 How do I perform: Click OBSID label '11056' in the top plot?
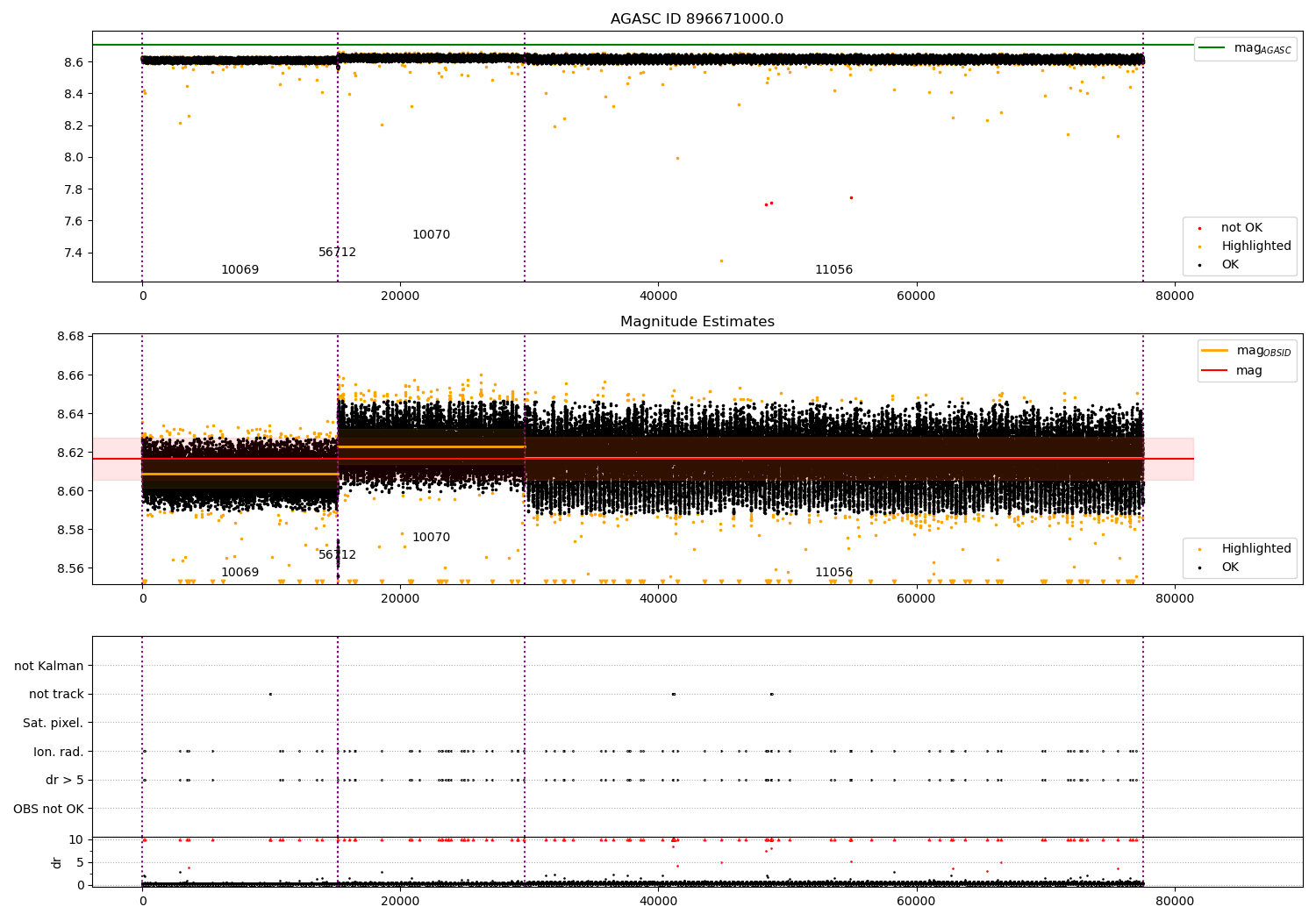click(833, 270)
